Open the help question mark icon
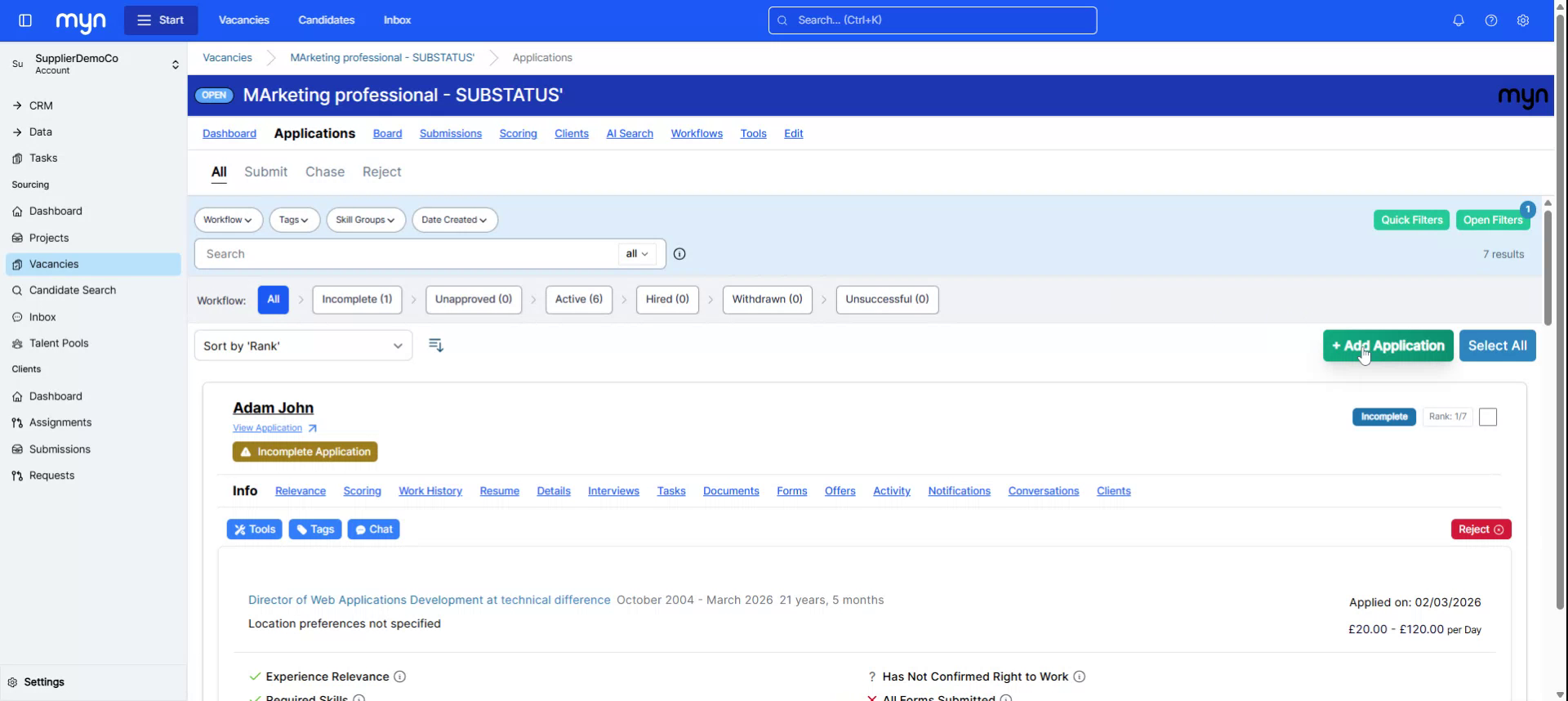This screenshot has width=1568, height=701. click(1490, 20)
